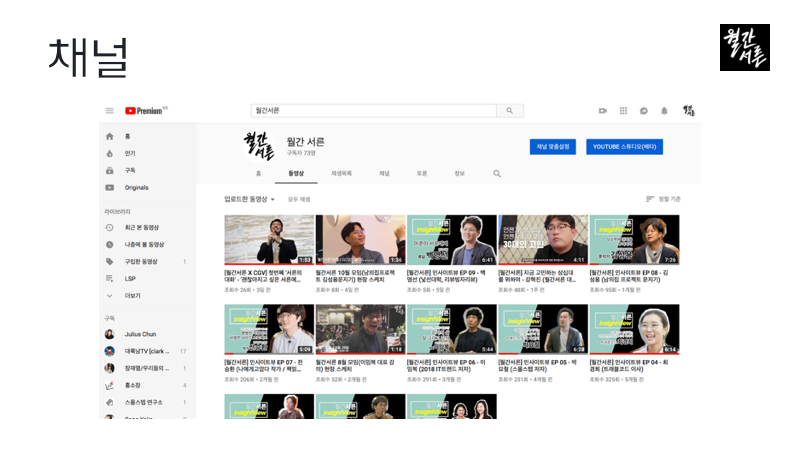This screenshot has width=800, height=450.
Task: Open the notifications bell
Action: pos(664,111)
